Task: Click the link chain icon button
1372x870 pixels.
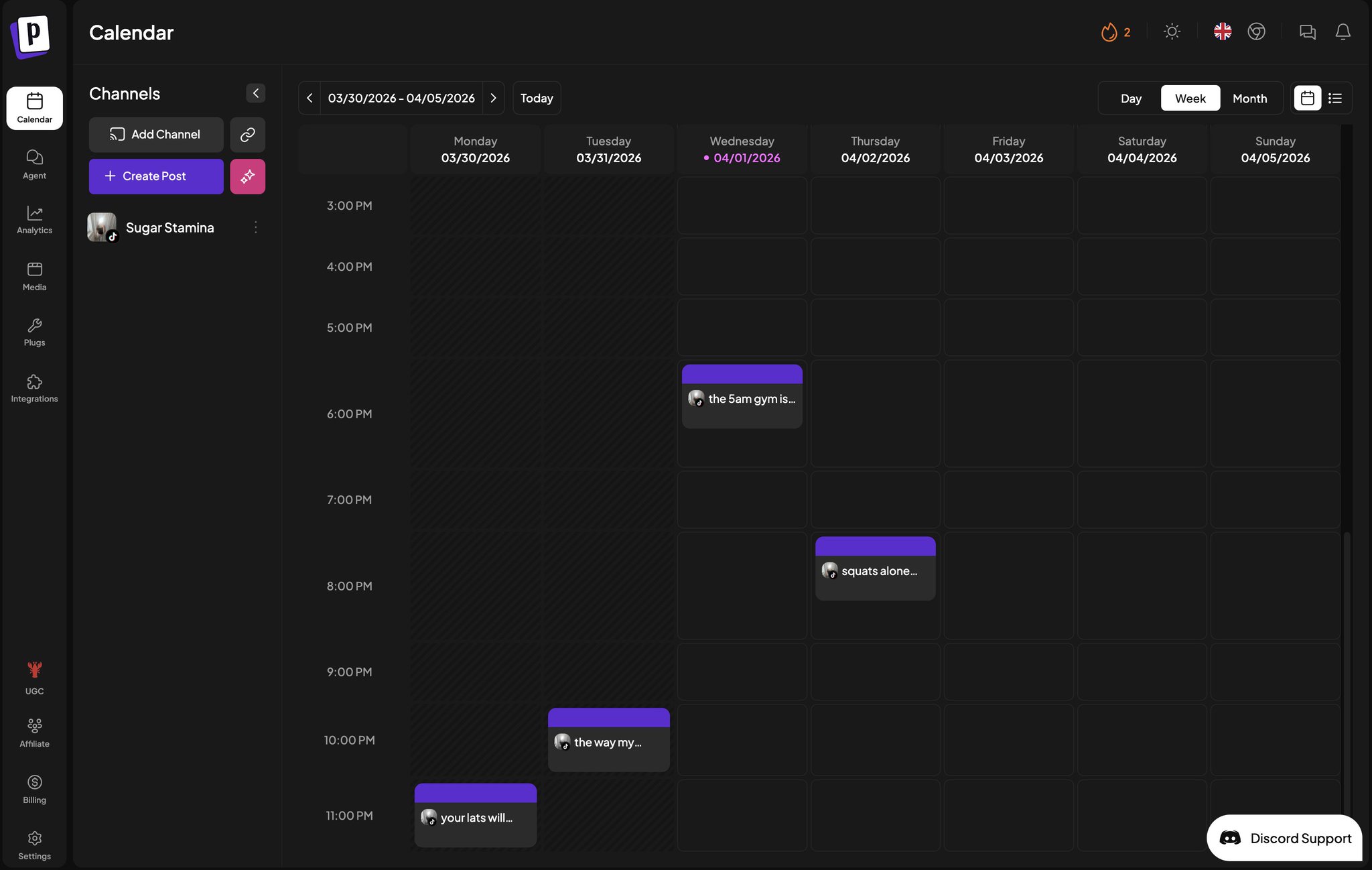Action: pyautogui.click(x=247, y=135)
